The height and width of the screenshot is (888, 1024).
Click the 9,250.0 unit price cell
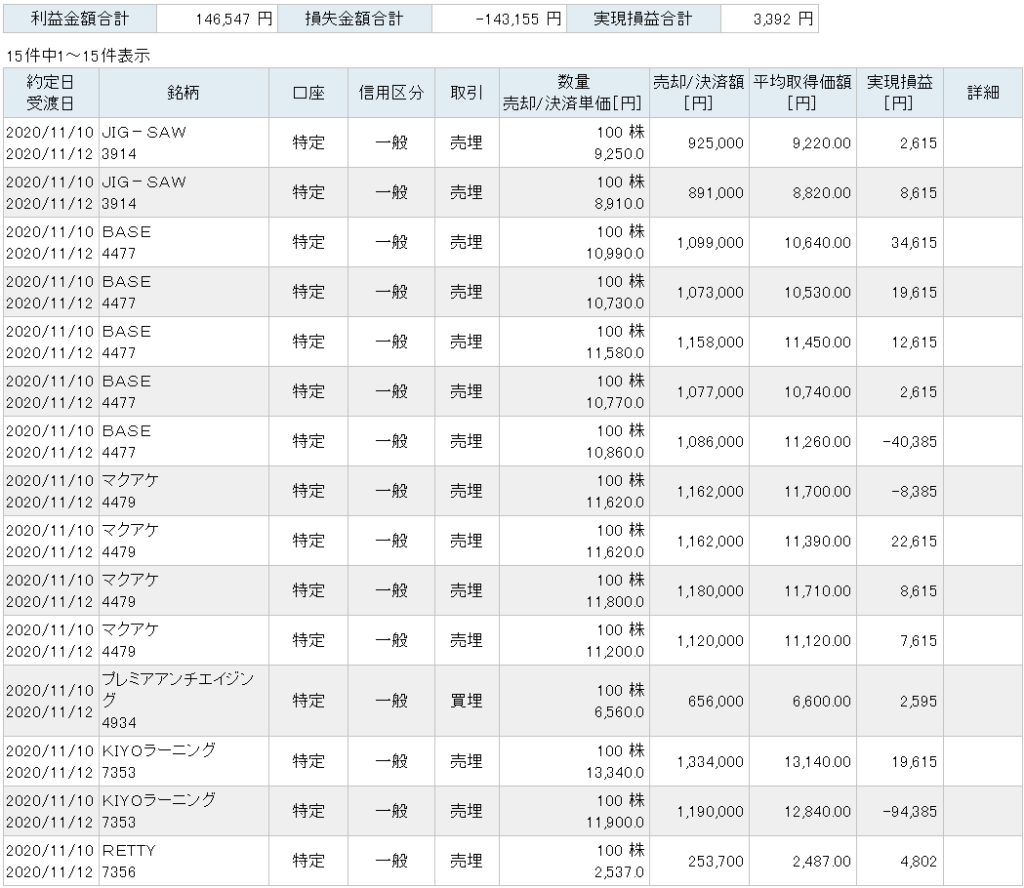618,154
